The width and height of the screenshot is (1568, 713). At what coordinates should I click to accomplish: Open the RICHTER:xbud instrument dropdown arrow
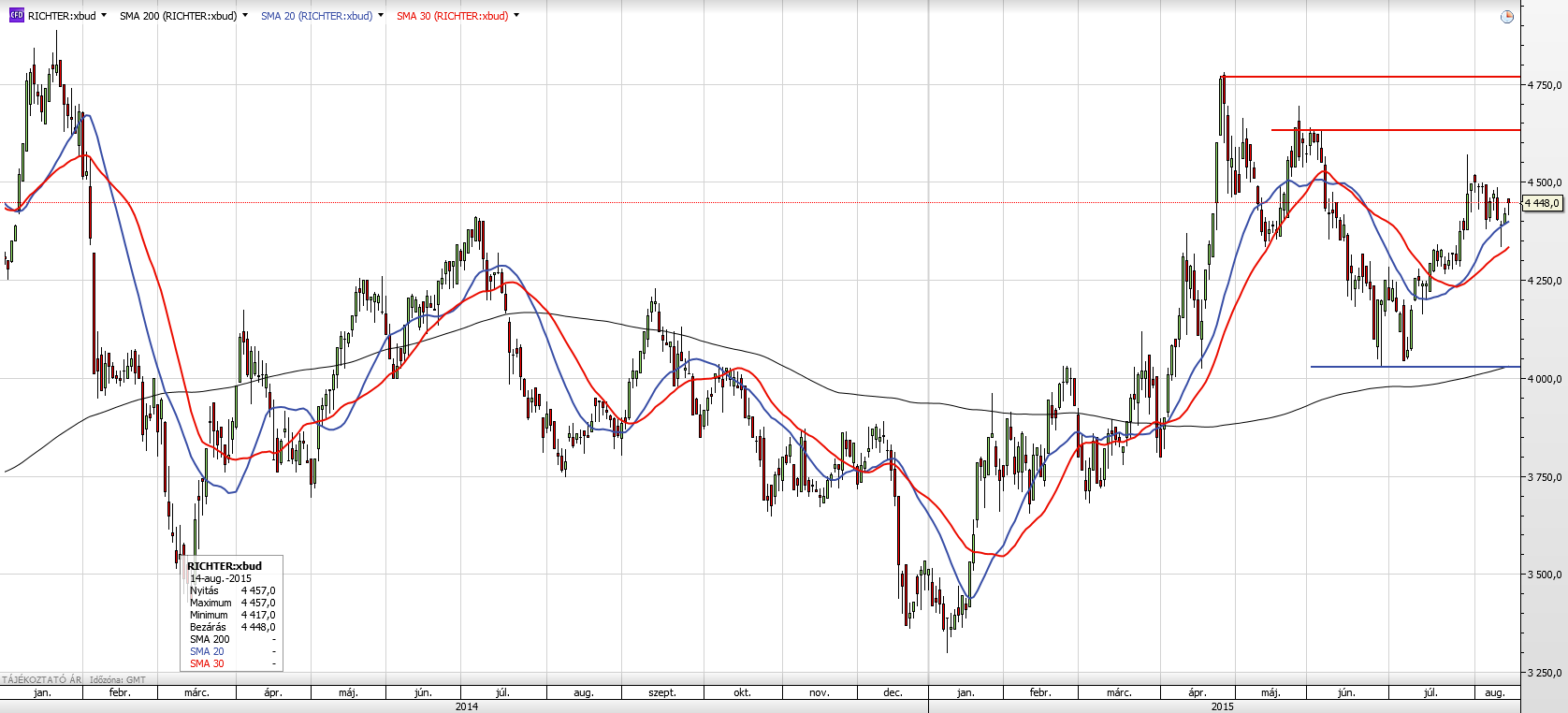click(103, 16)
